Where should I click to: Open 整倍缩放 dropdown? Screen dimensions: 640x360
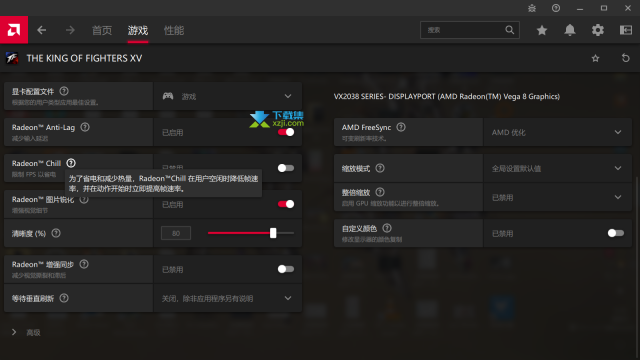(558, 197)
